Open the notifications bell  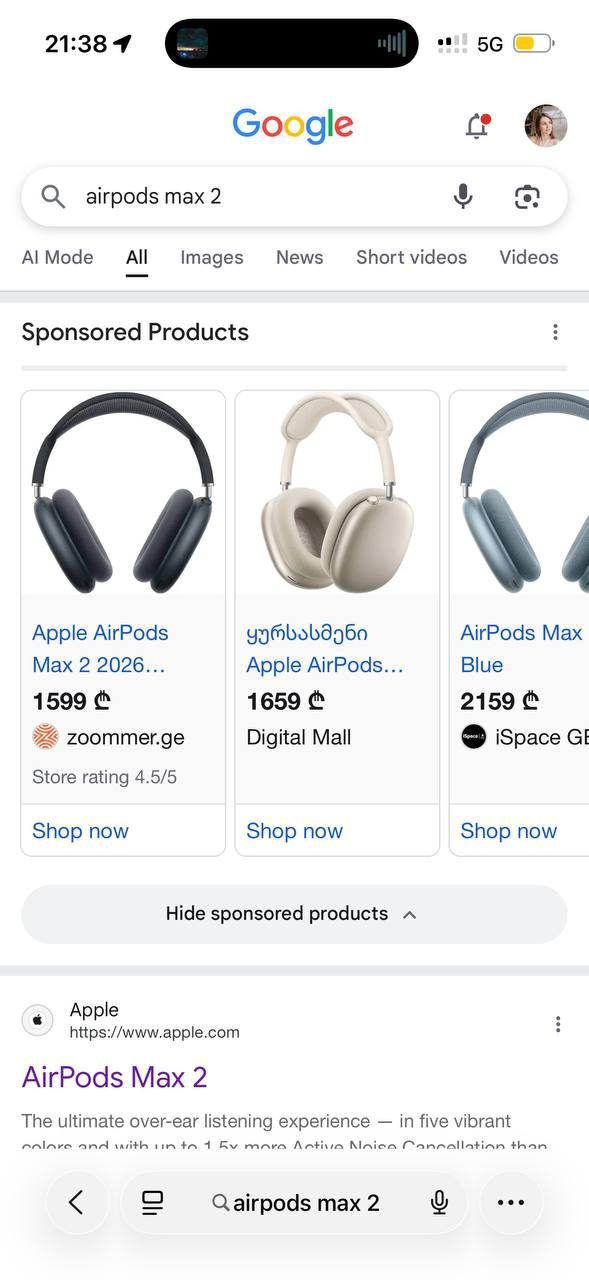pos(478,126)
